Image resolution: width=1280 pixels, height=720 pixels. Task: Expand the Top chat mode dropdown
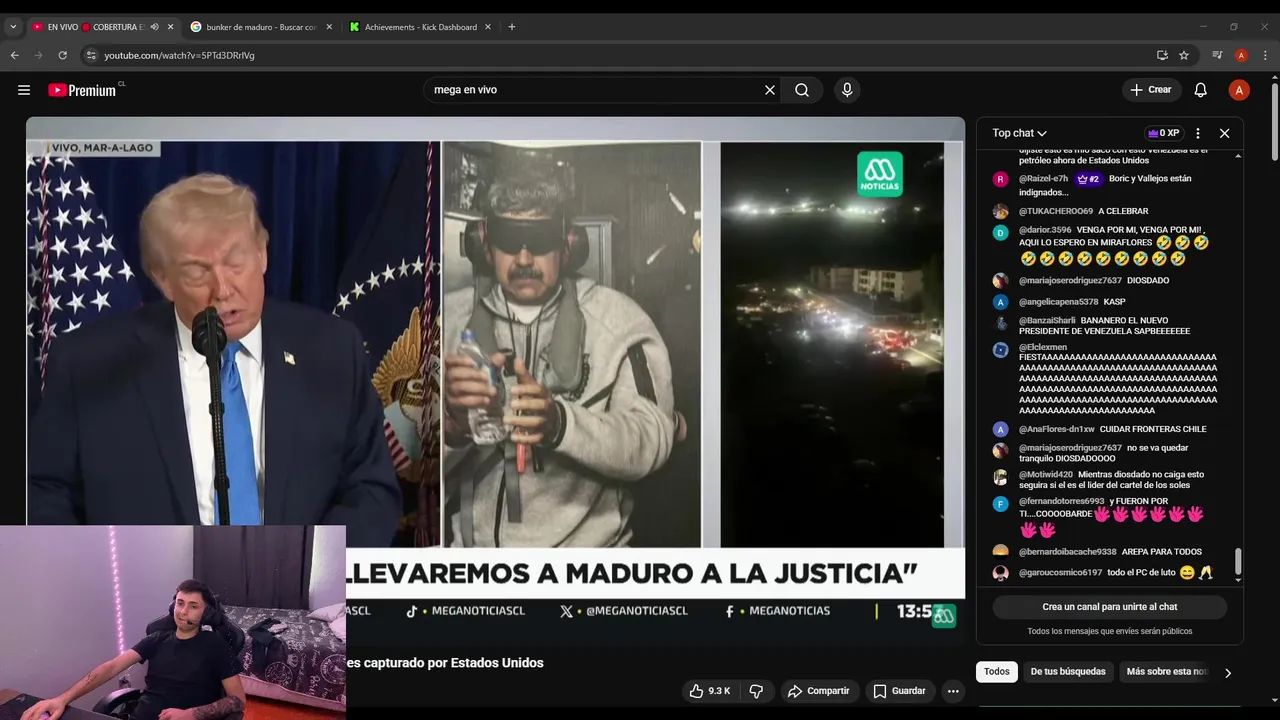pyautogui.click(x=1020, y=133)
